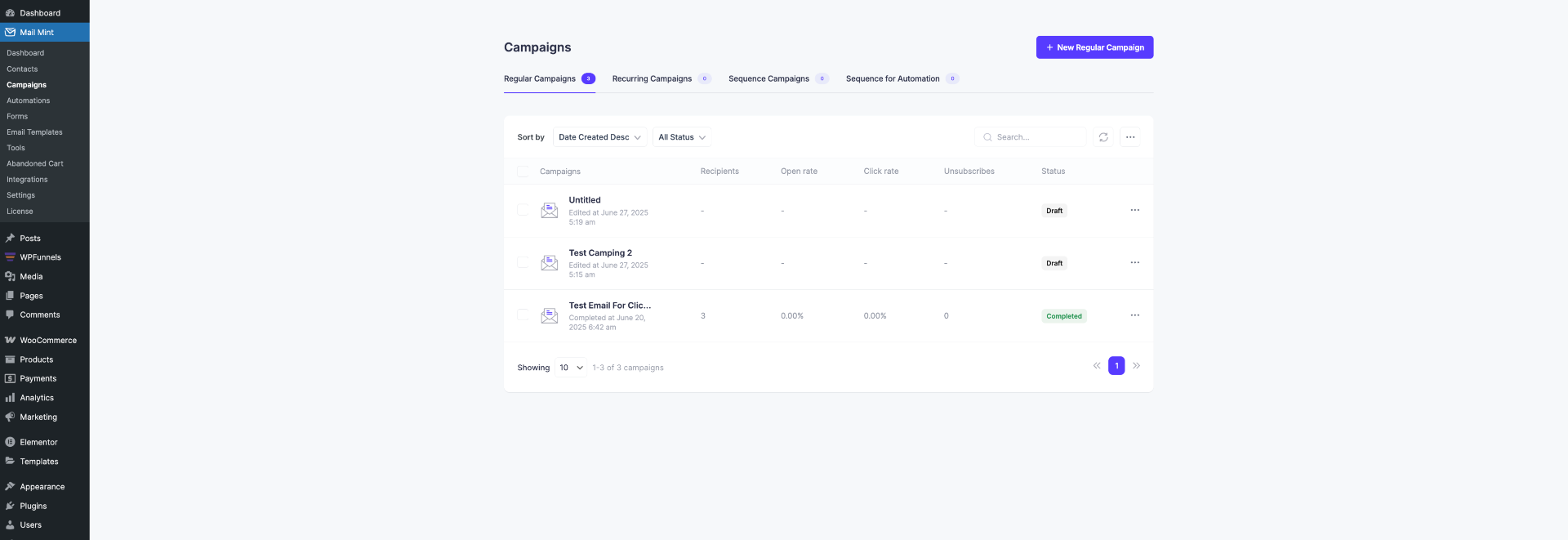Switch to the Recurring Campaigns tab
1568x540 pixels.
(x=661, y=79)
